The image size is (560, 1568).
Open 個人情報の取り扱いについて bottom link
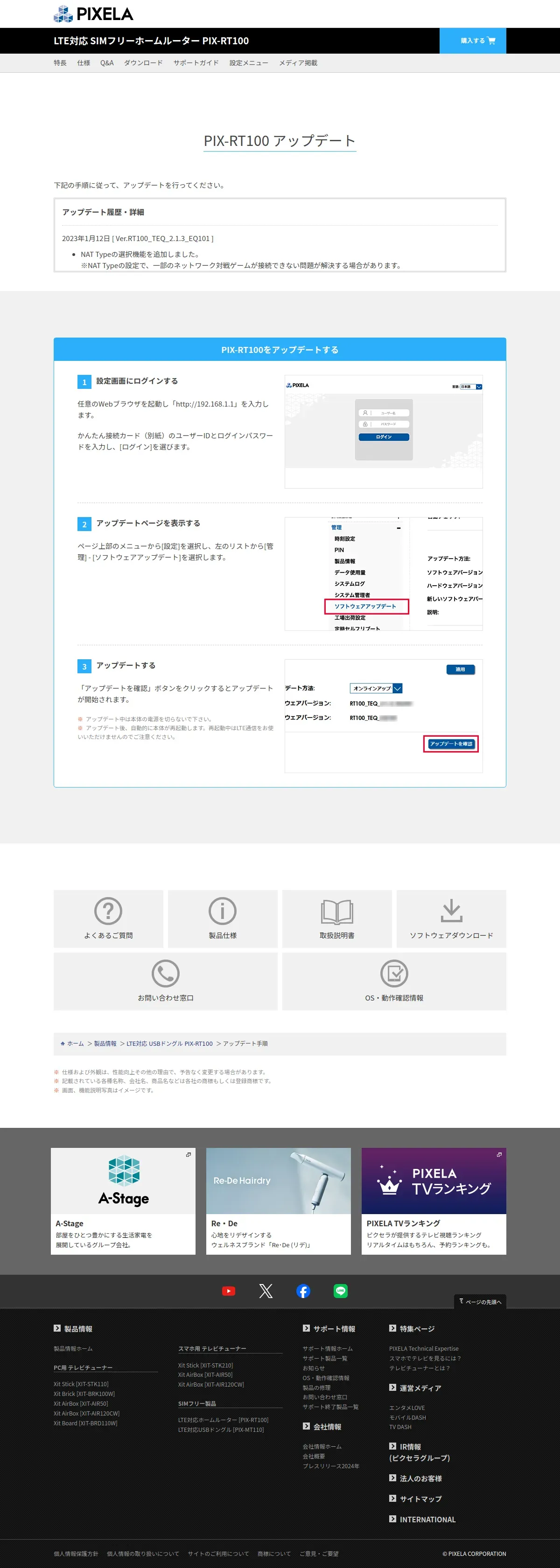coord(143,1554)
